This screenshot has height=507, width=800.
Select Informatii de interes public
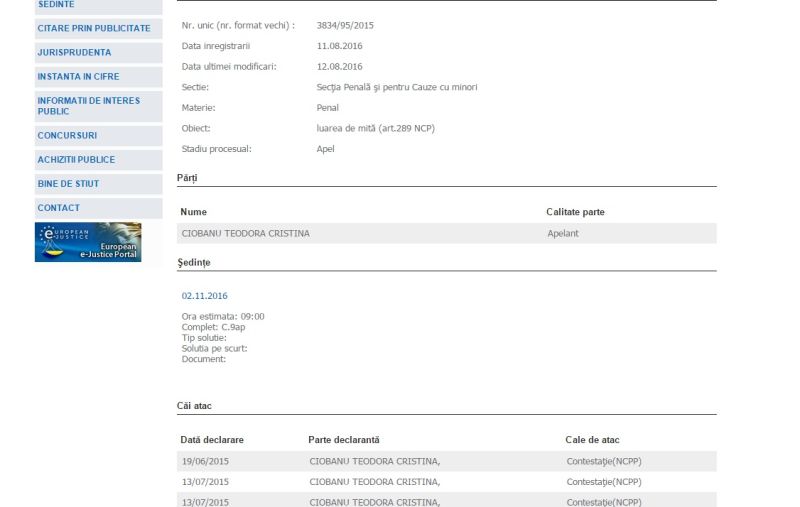point(88,106)
